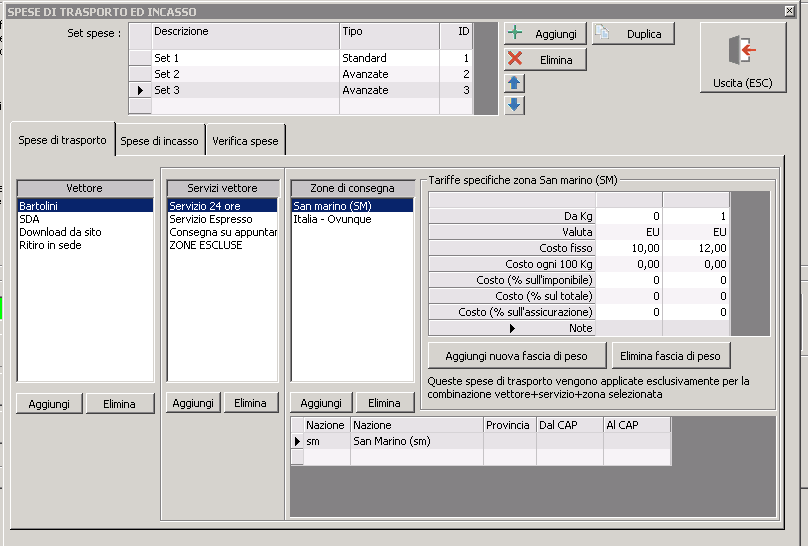Click first Costo (% sul totale) cell
This screenshot has width=808, height=546.
[x=629, y=296]
